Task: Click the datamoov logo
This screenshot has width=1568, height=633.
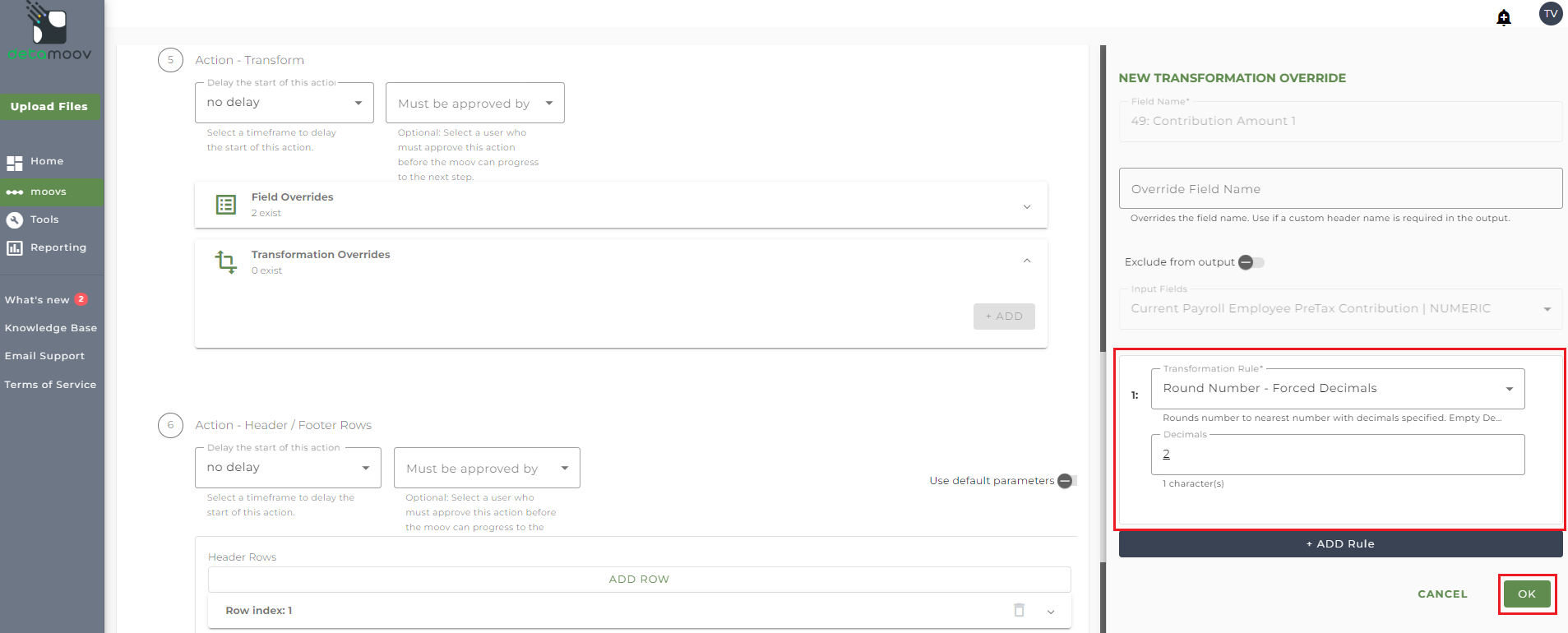Action: (49, 33)
